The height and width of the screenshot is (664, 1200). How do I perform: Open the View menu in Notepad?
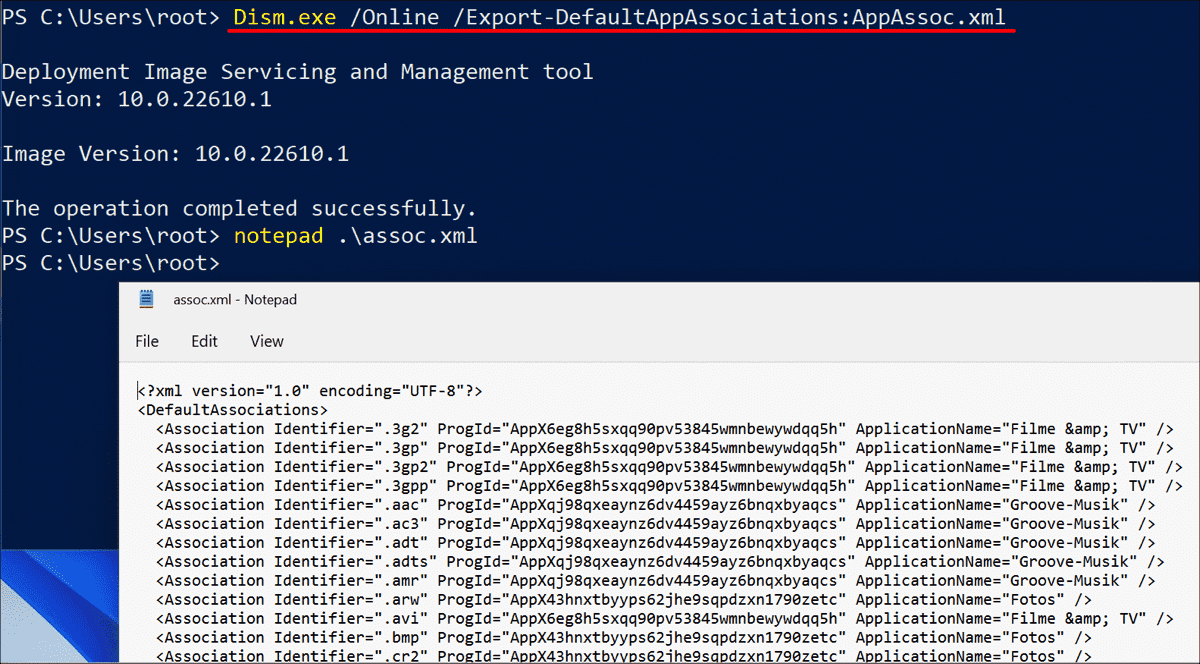click(266, 341)
